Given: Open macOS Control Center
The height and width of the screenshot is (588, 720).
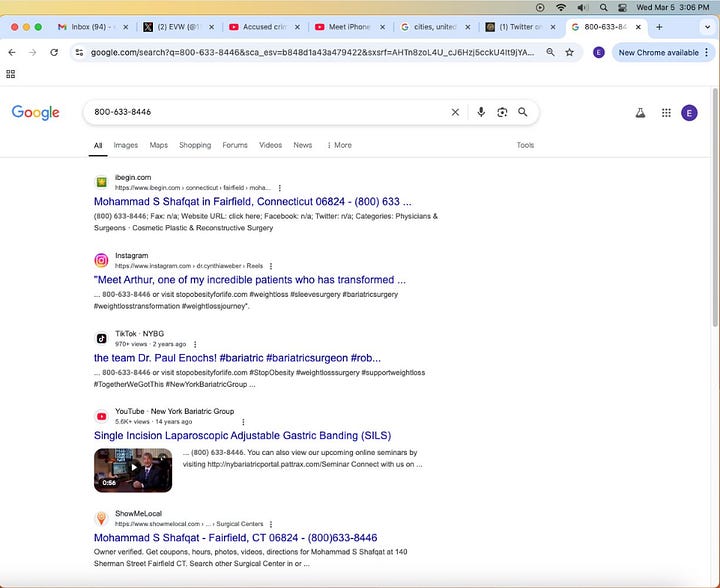Looking at the screenshot, I should 623,7.
